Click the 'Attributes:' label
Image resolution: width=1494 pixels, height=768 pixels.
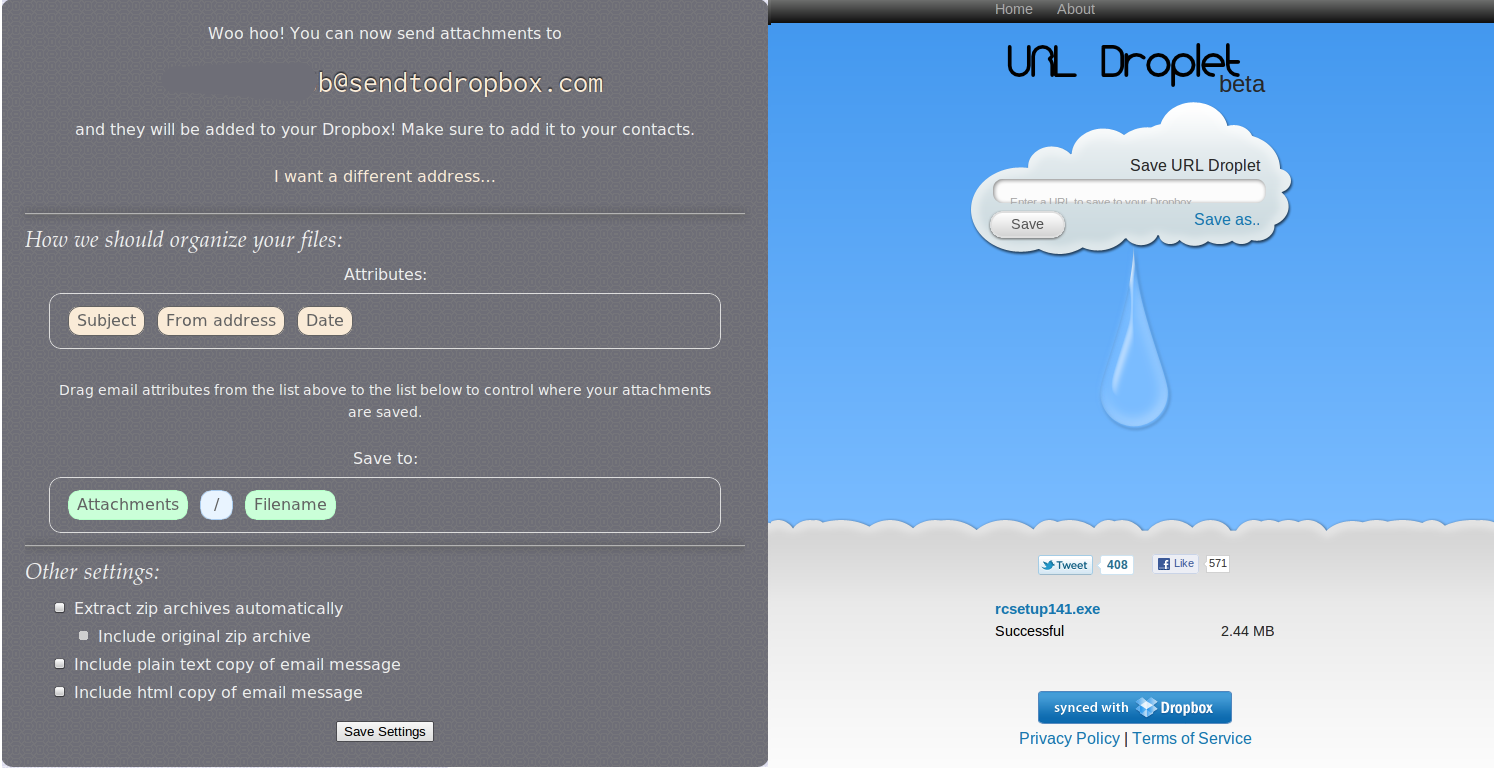pos(385,274)
